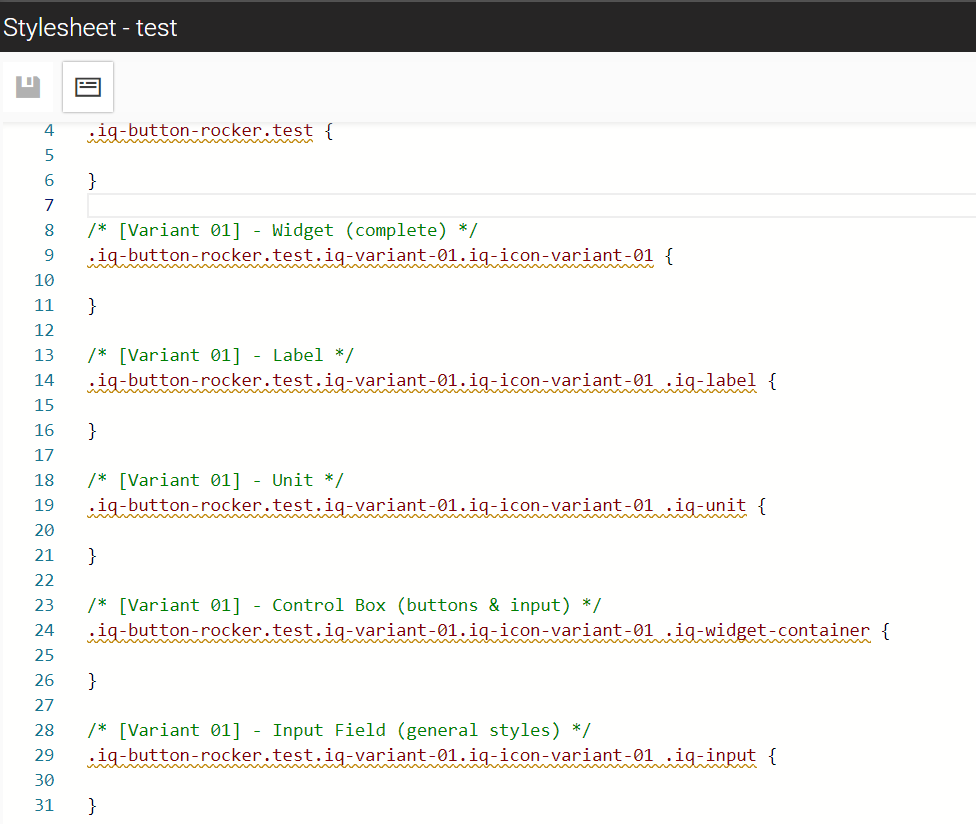Click line number 4 in gutter

[x=49, y=131]
